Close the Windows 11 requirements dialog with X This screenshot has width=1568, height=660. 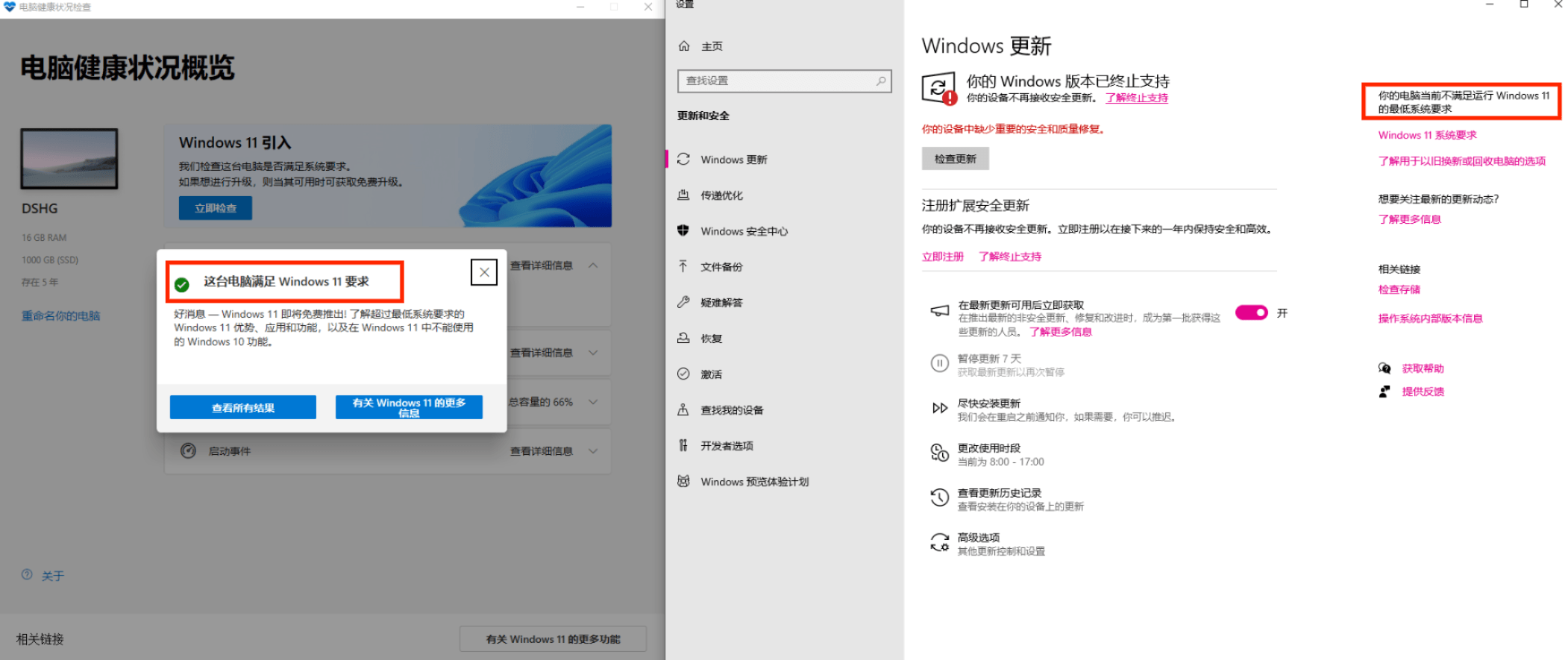[x=484, y=272]
